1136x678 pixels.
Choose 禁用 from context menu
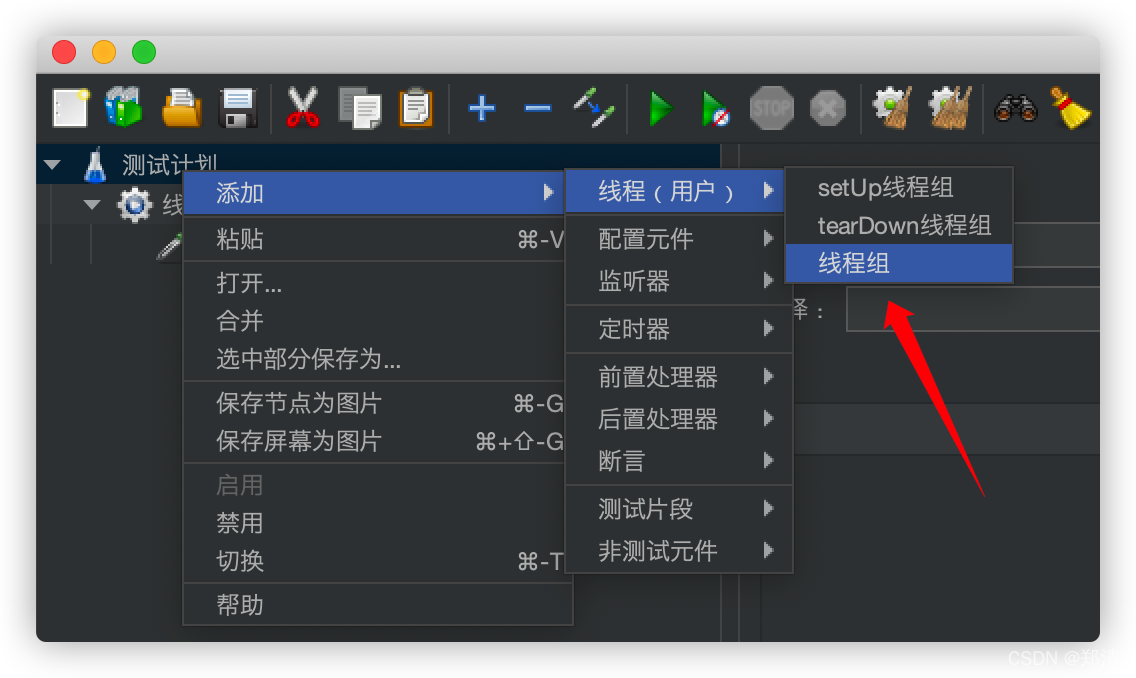coord(374,523)
